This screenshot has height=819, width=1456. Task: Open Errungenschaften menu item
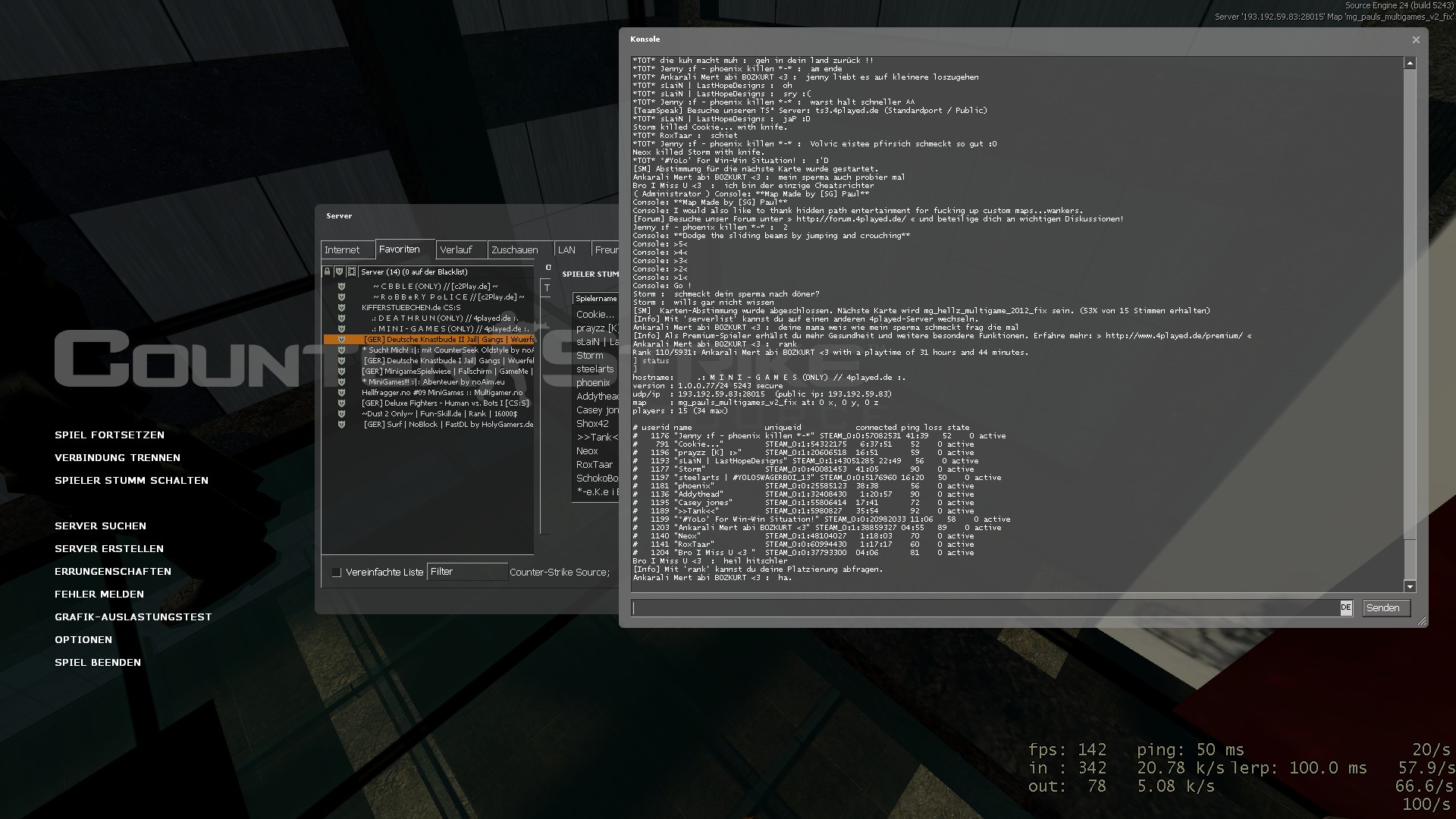click(x=113, y=571)
